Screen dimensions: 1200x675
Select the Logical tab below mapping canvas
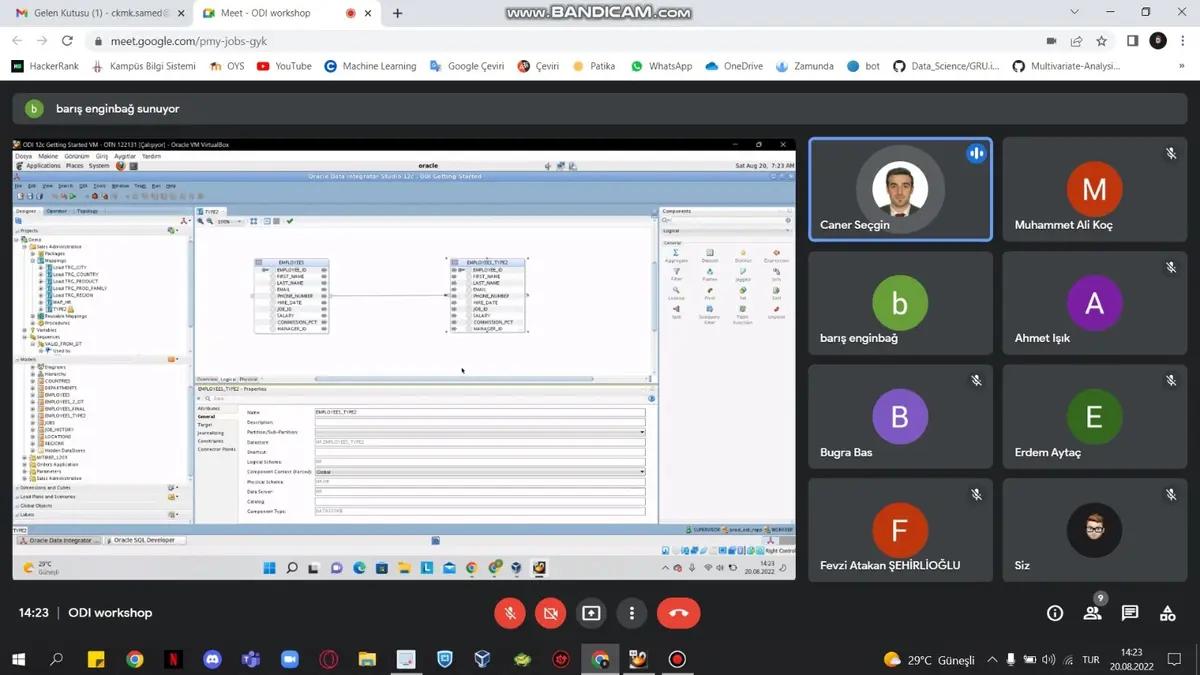tap(228, 379)
